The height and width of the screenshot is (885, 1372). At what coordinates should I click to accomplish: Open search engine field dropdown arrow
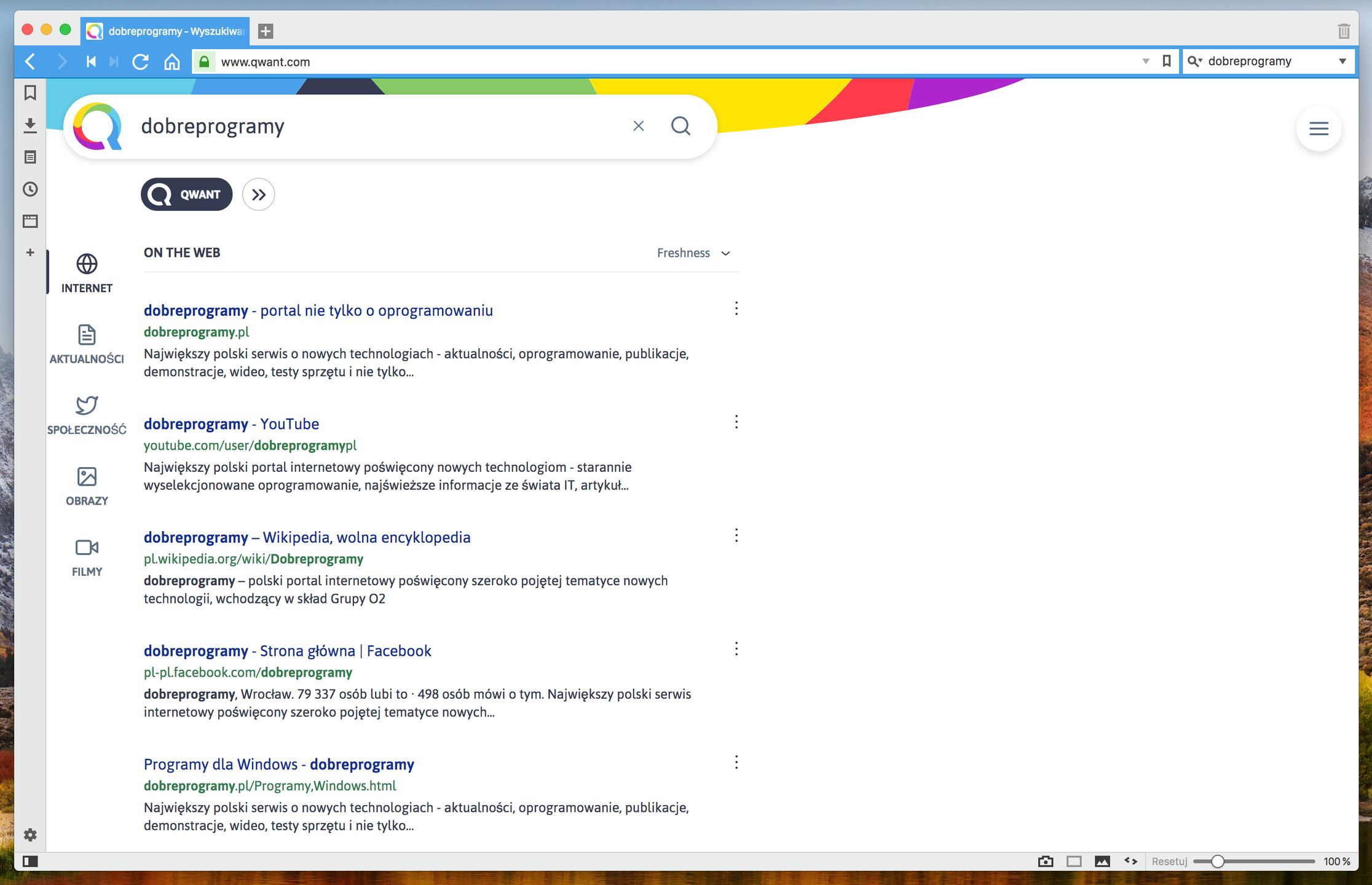click(1342, 61)
